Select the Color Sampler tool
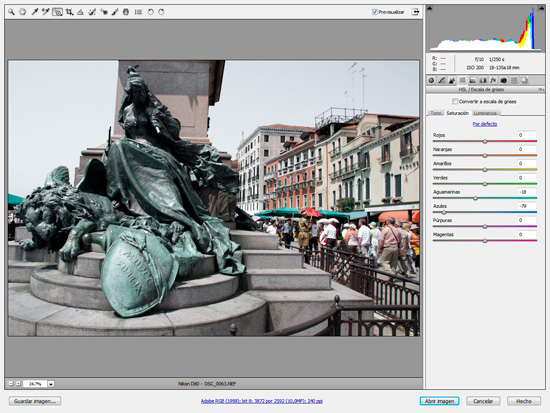This screenshot has width=550, height=413. point(46,12)
